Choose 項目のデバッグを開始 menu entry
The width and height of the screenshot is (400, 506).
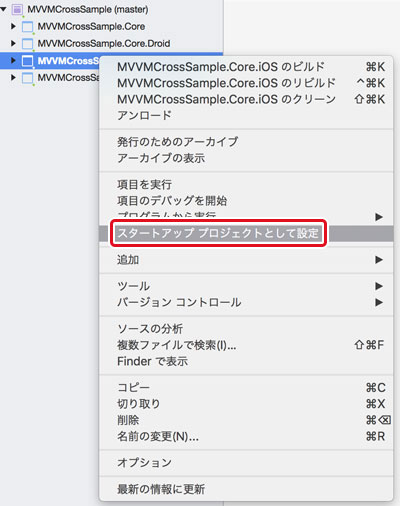pos(246,201)
